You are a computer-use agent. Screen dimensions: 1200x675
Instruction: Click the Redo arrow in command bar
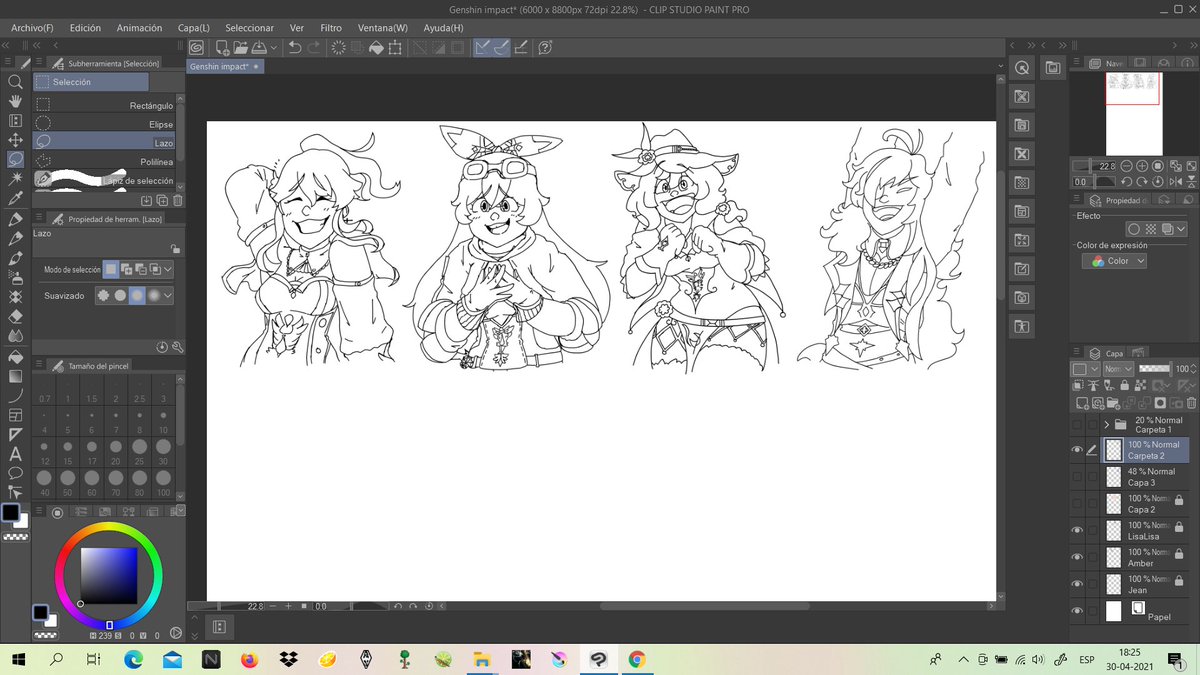pos(314,47)
